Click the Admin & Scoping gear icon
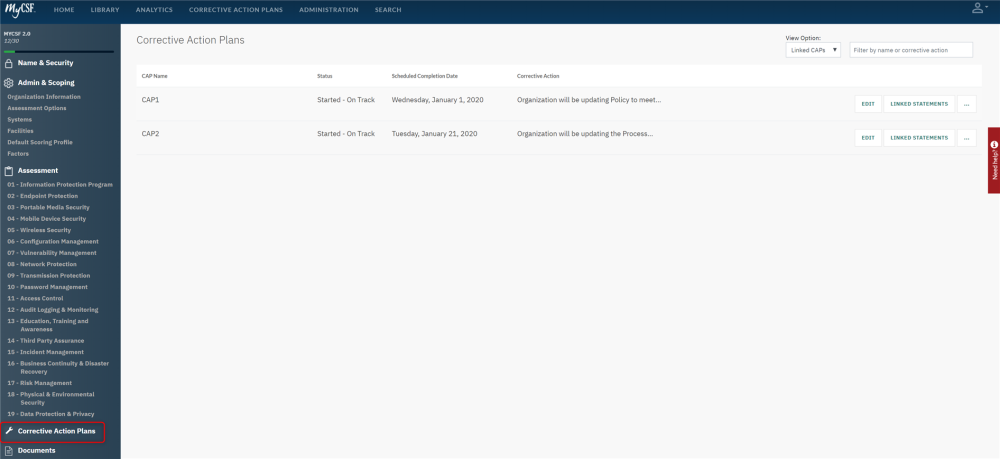 tap(9, 83)
